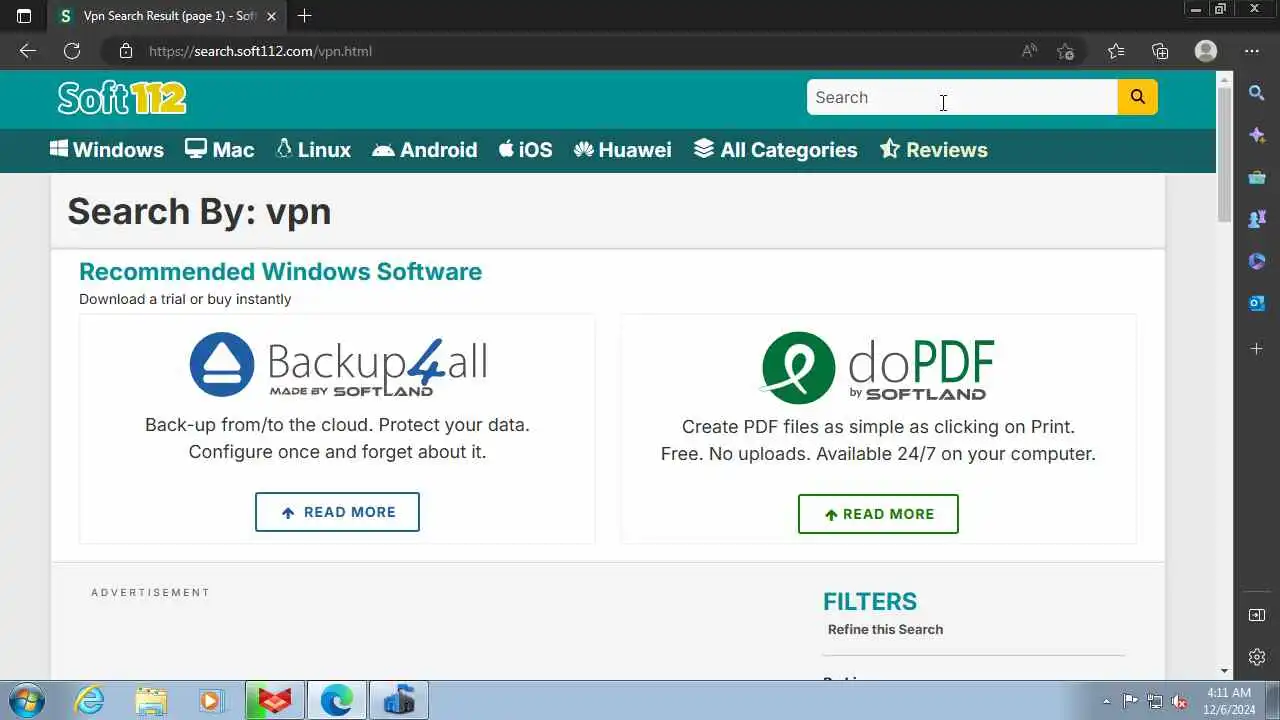Click the FILTERS heading

870,602
